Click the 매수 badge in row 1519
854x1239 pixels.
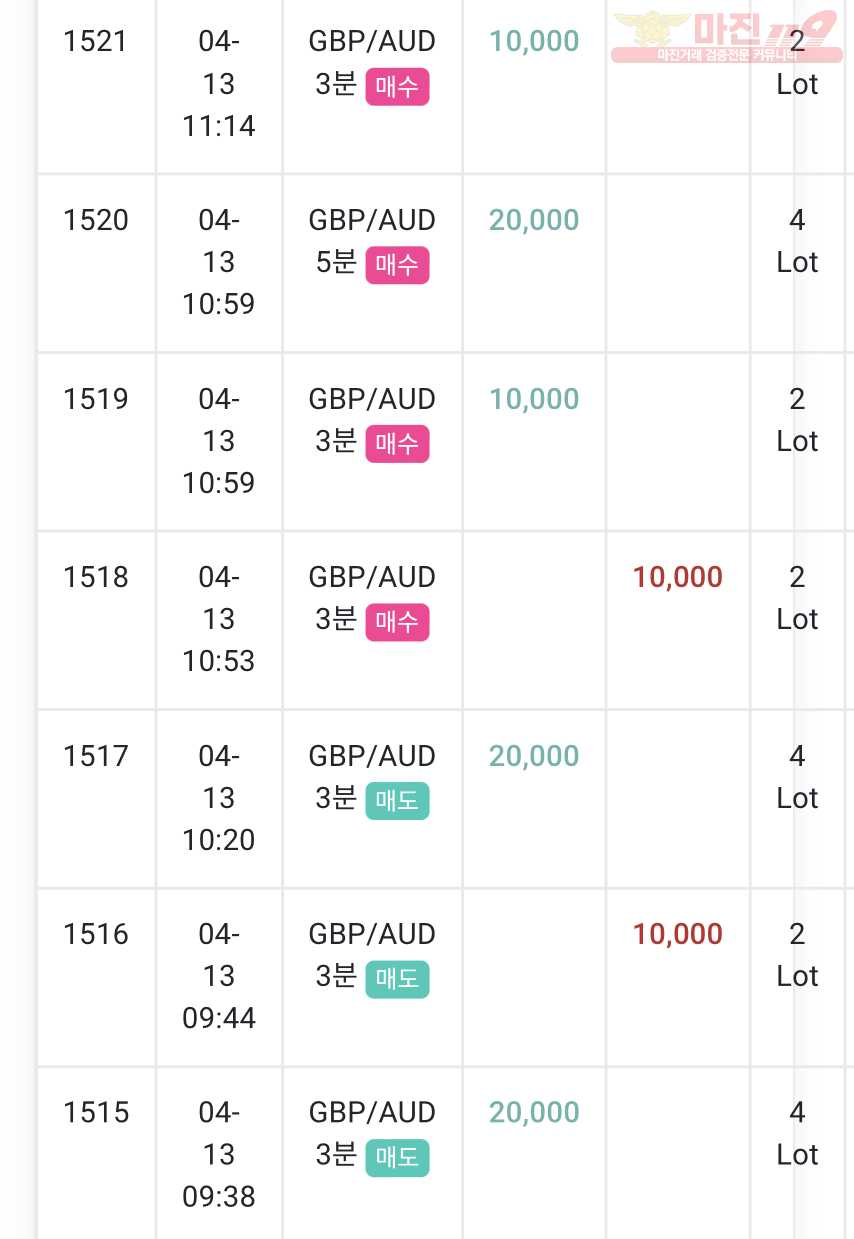click(397, 445)
